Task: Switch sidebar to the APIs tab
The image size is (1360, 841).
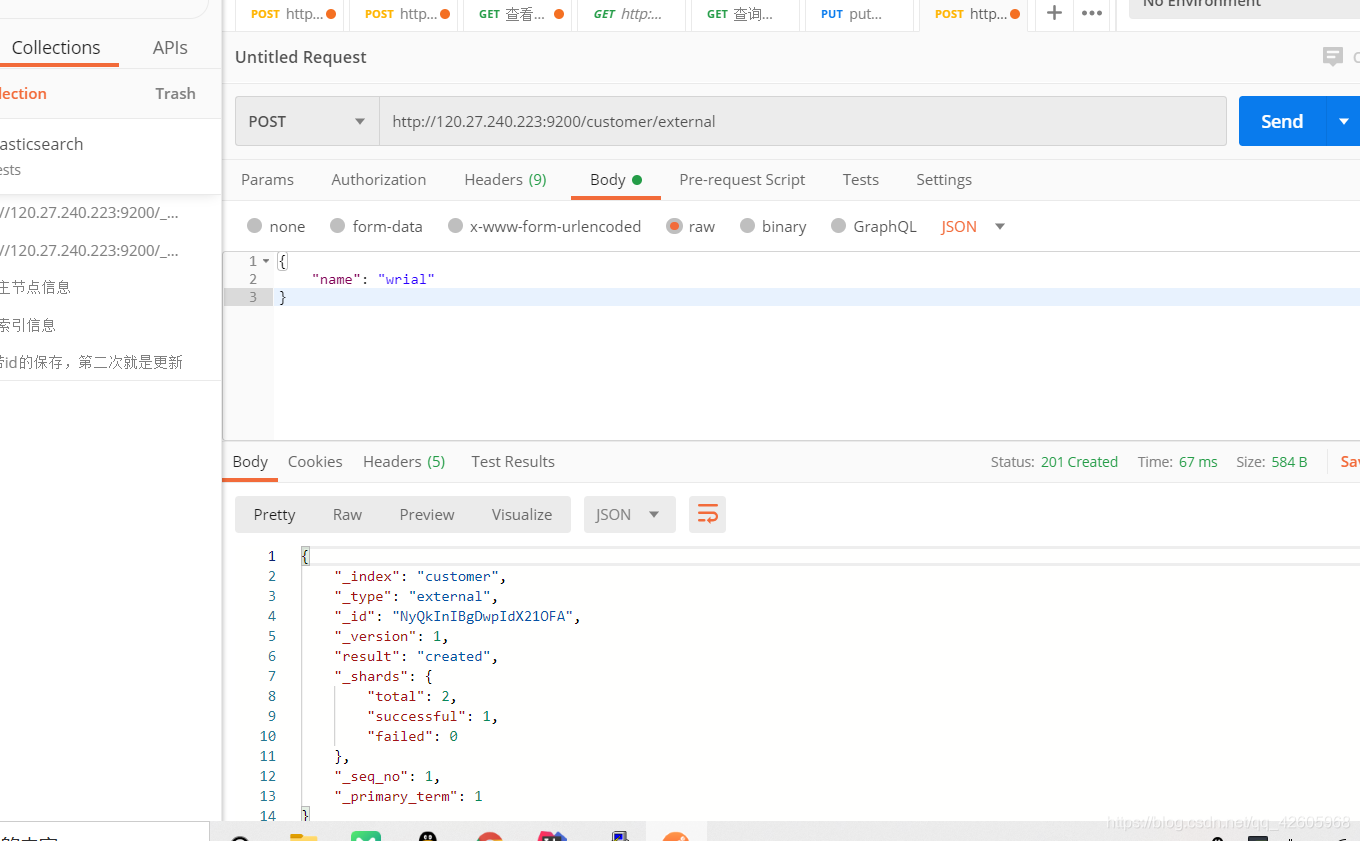Action: (x=170, y=47)
